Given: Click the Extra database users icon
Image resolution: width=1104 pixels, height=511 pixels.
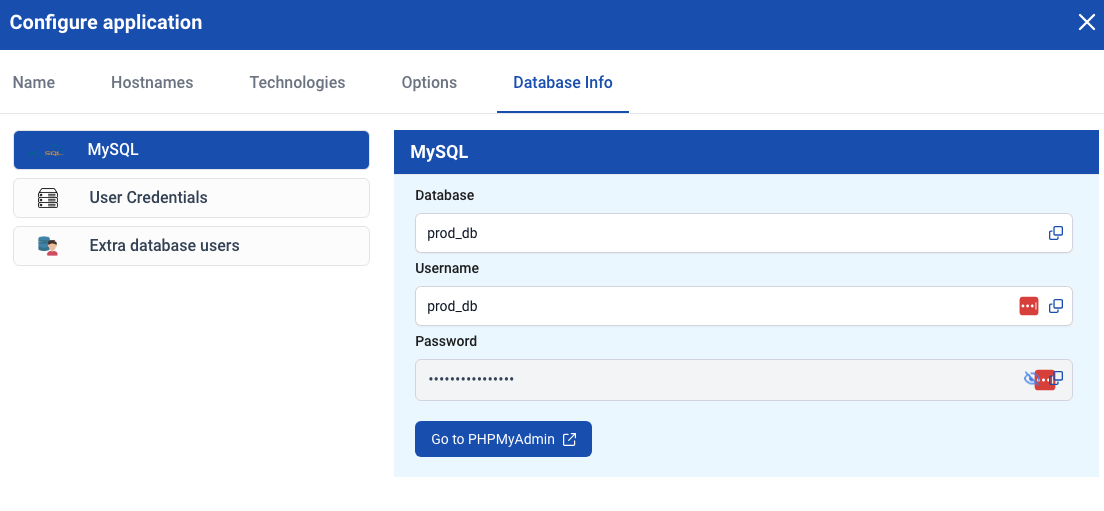Looking at the screenshot, I should [x=48, y=246].
